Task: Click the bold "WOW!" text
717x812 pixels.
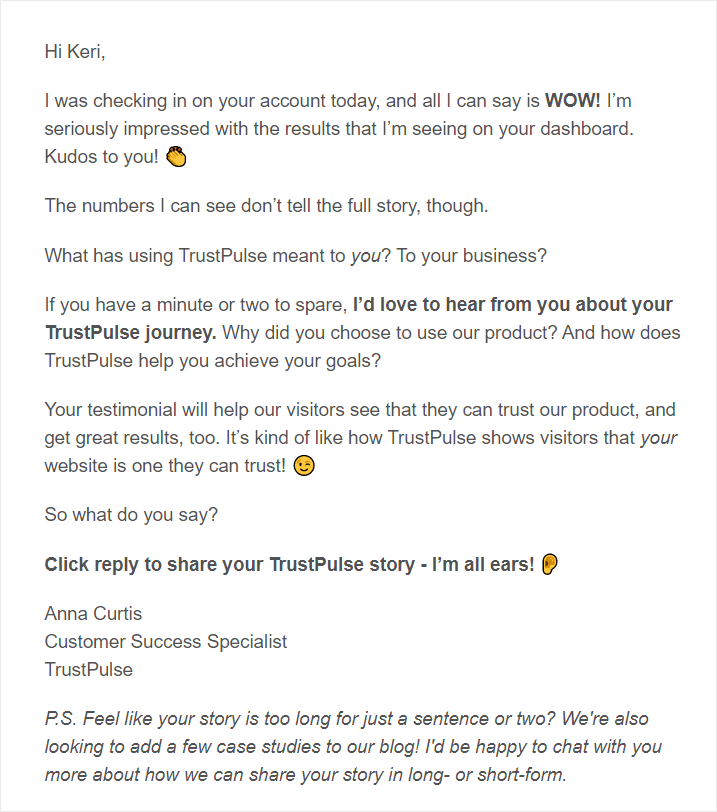Action: pyautogui.click(x=572, y=101)
